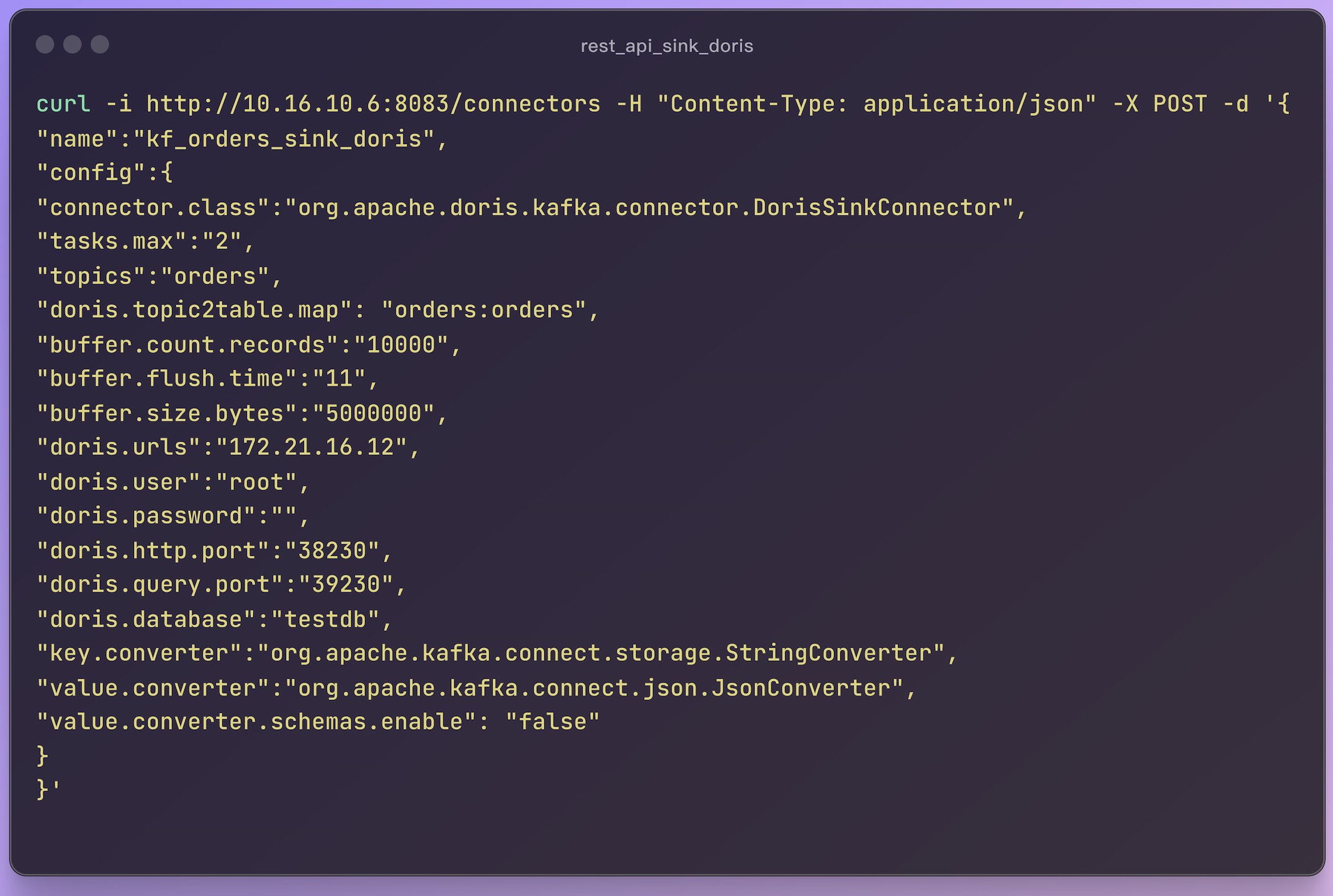Viewport: 1333px width, 896px height.
Task: Click the "doris.password" line
Action: click(173, 516)
